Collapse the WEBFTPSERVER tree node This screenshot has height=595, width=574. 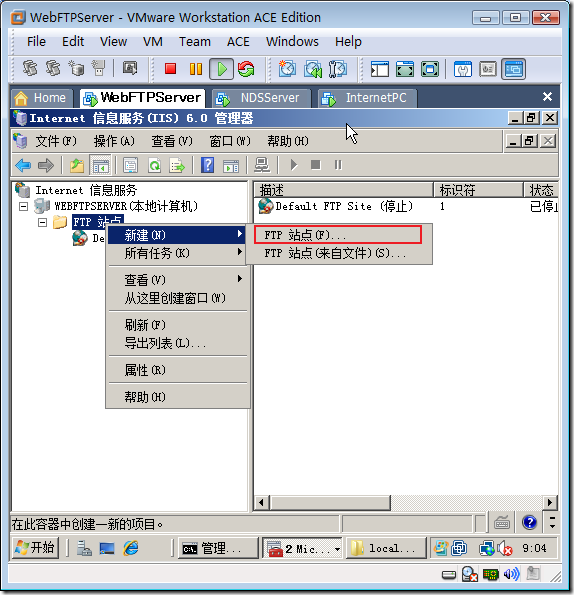24,206
